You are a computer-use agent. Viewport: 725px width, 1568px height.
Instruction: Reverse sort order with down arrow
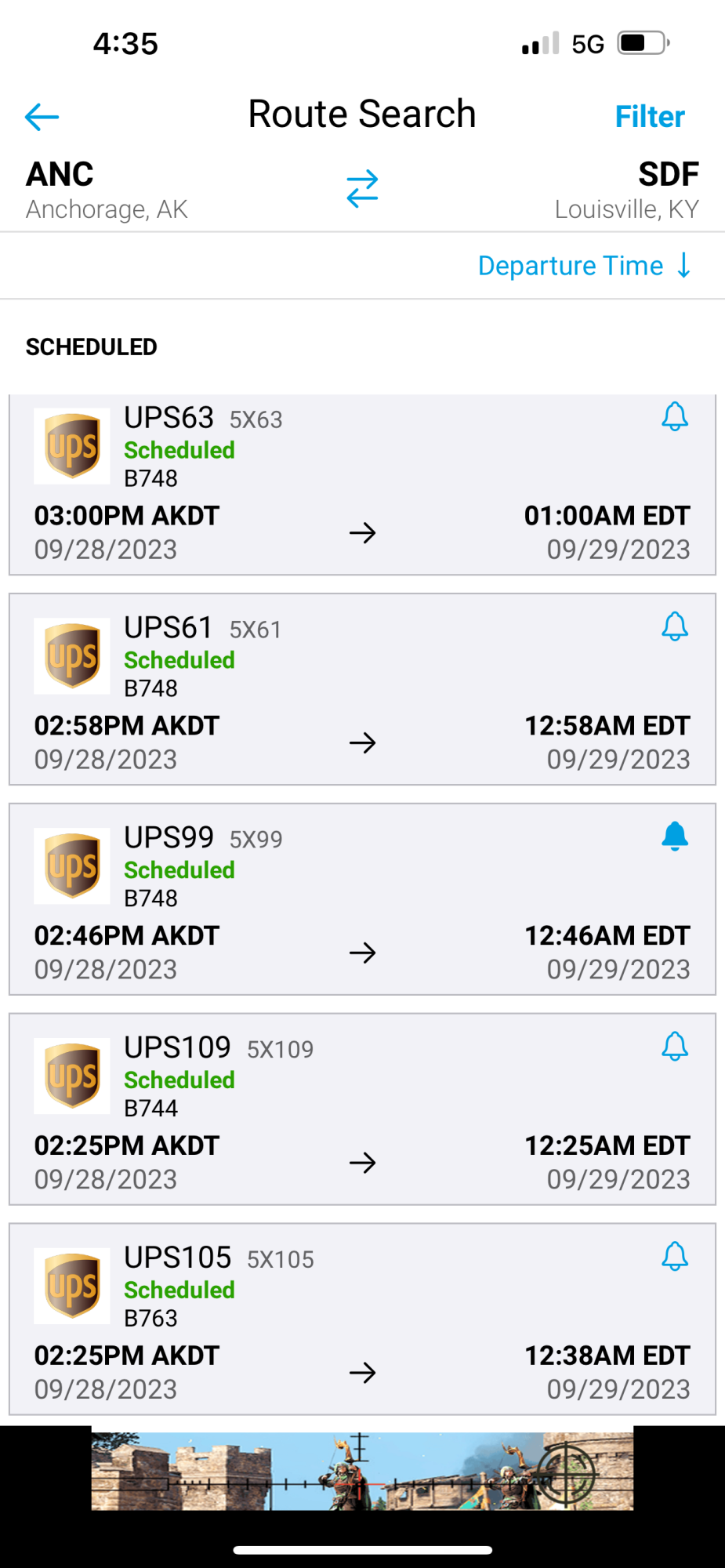pyautogui.click(x=684, y=265)
